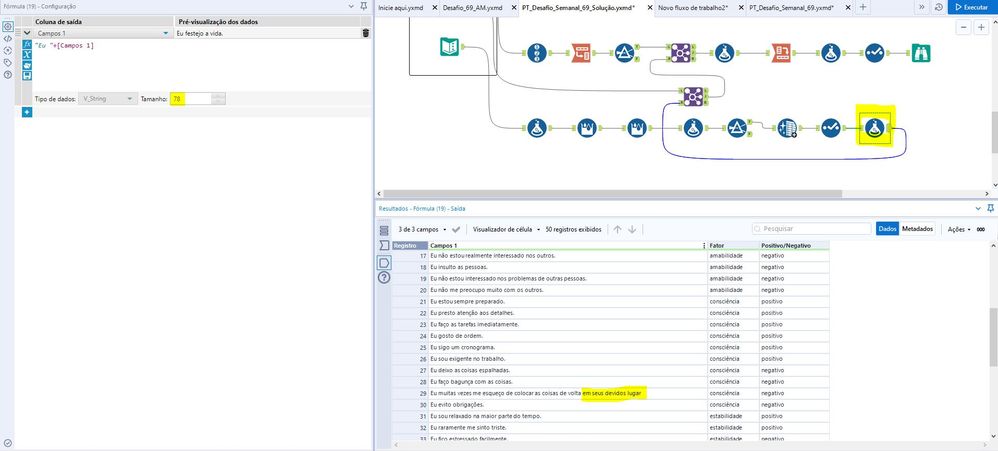Select the bottom-row Select checkmark tool
The image size is (998, 451).
(x=831, y=128)
